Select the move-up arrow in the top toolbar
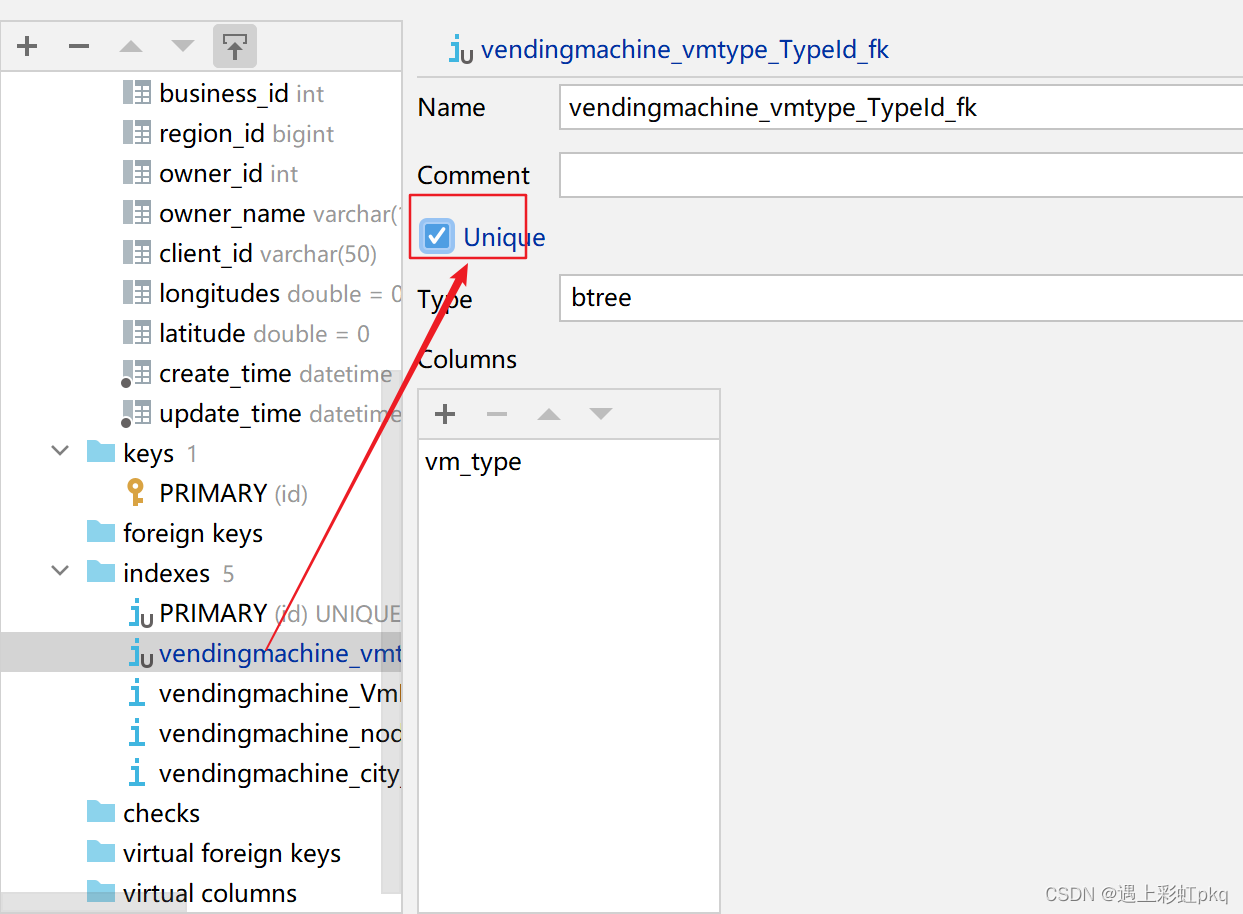 tap(131, 45)
